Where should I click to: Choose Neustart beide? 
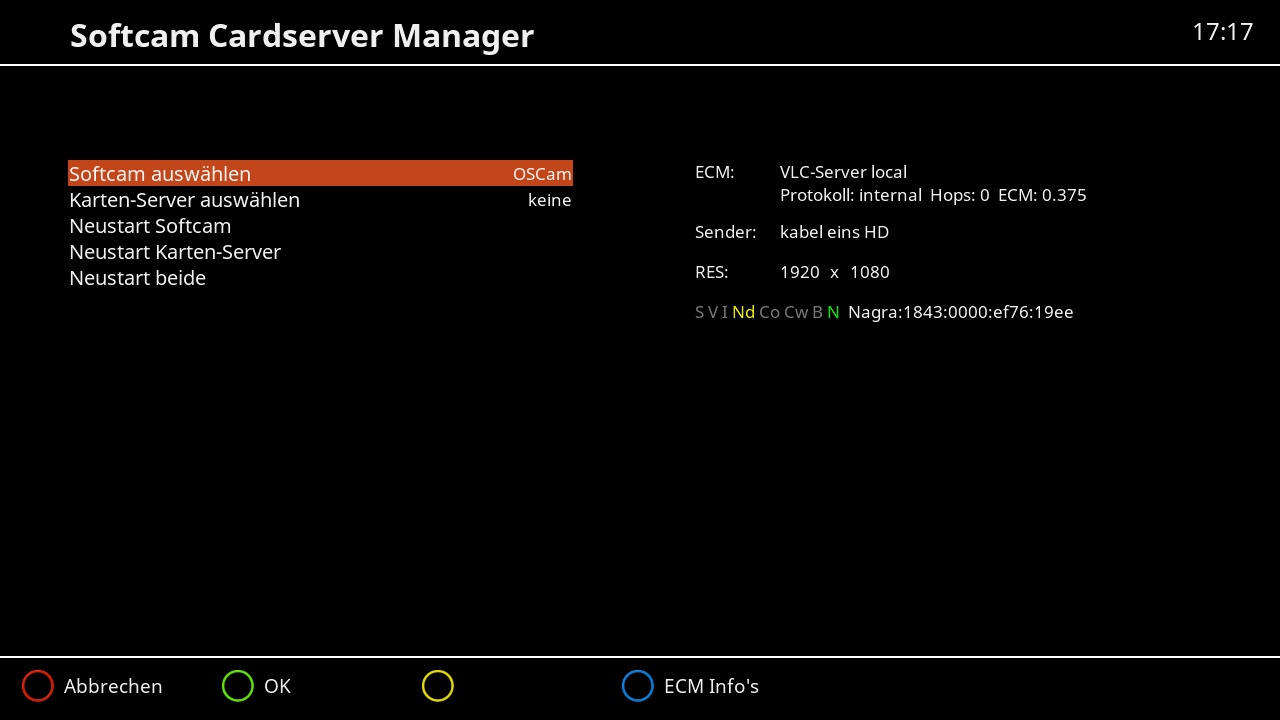pyautogui.click(x=137, y=278)
